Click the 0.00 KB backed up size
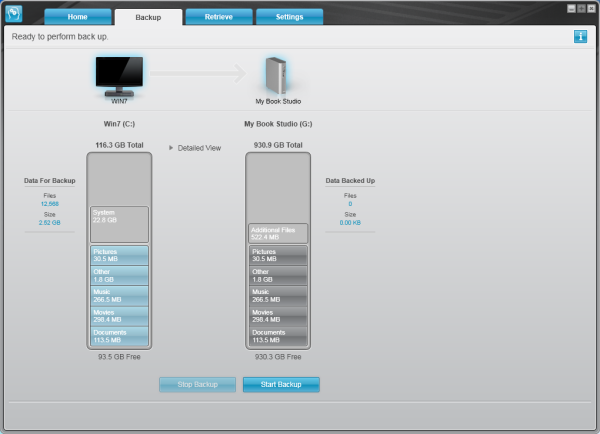The image size is (600, 434). click(350, 223)
